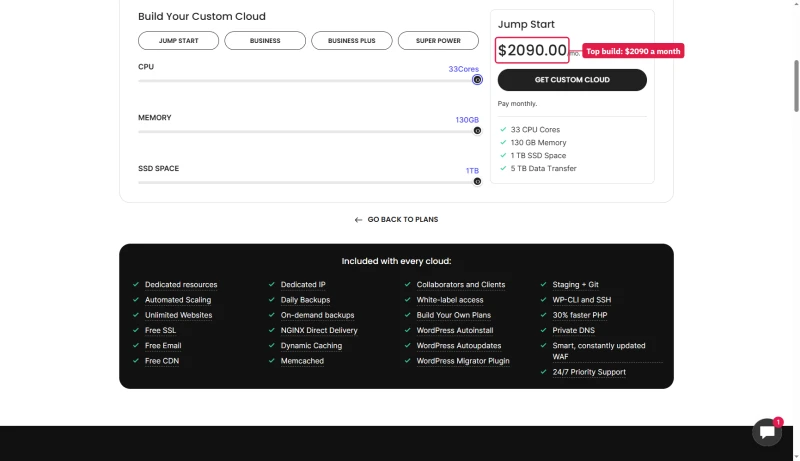The image size is (800, 461).
Task: Click the Included with every cloud heading
Action: [396, 261]
